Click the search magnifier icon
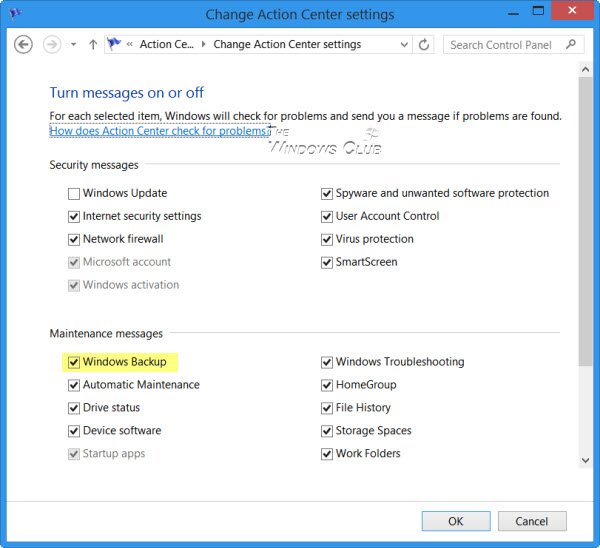 tap(572, 45)
